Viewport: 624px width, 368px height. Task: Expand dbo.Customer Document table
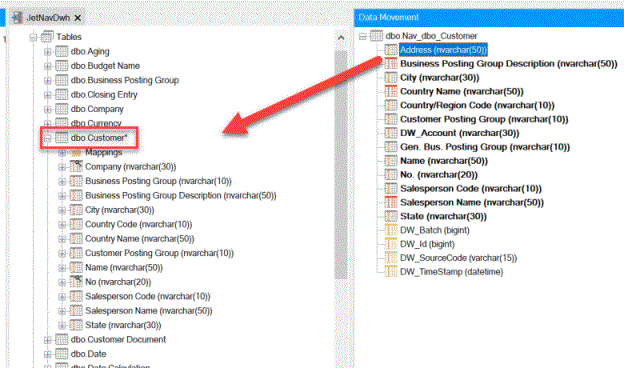tap(48, 340)
